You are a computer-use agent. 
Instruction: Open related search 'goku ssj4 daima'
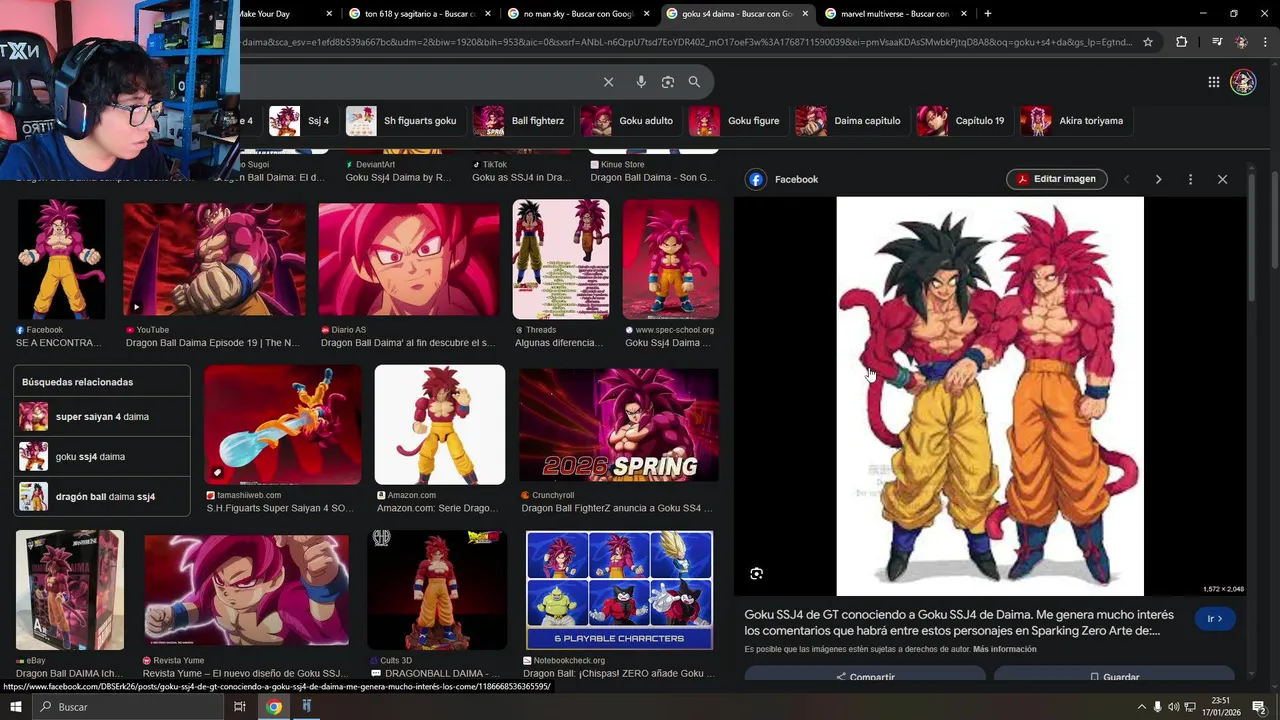click(x=102, y=456)
